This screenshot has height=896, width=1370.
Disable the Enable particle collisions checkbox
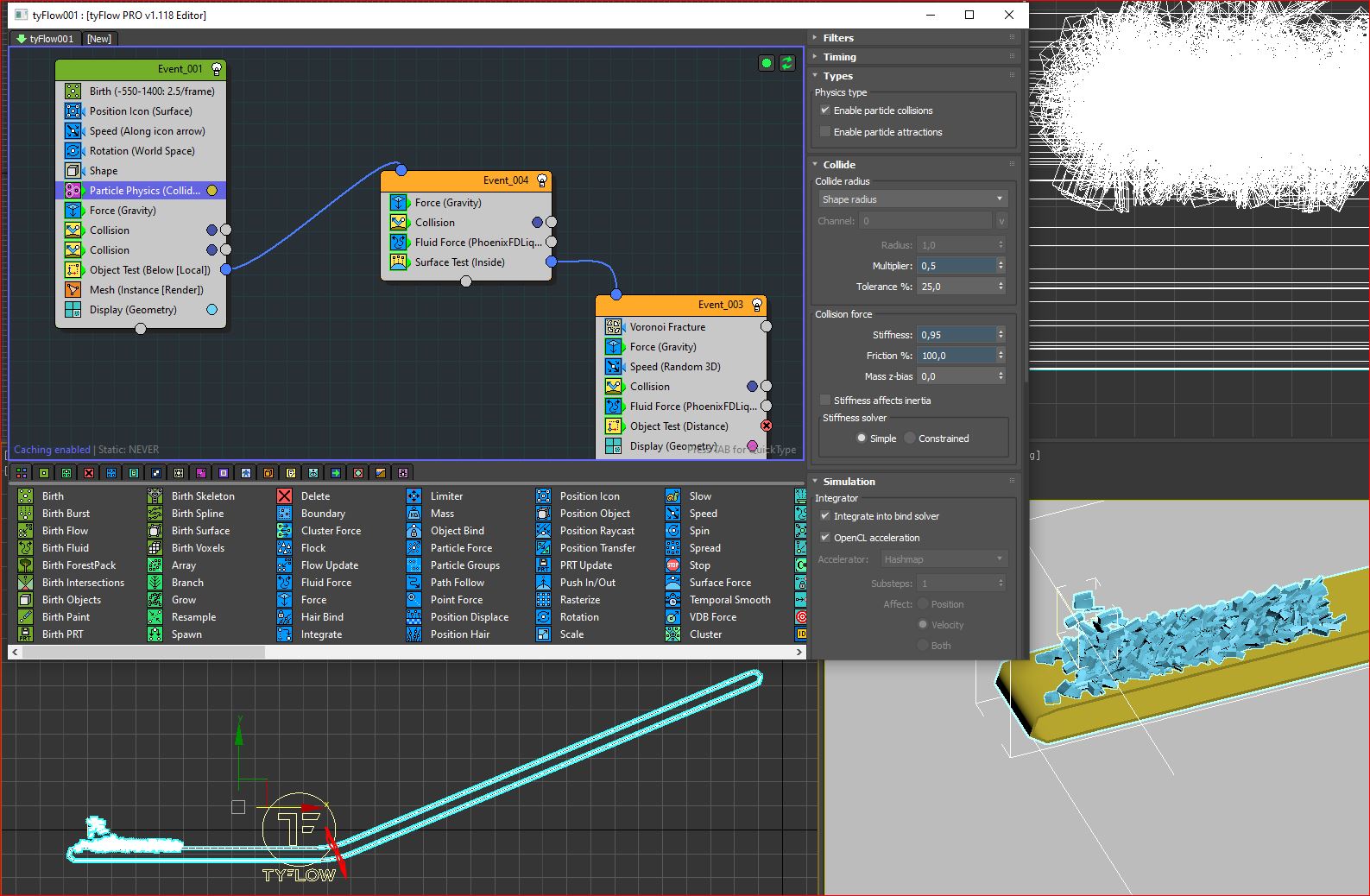pyautogui.click(x=825, y=110)
